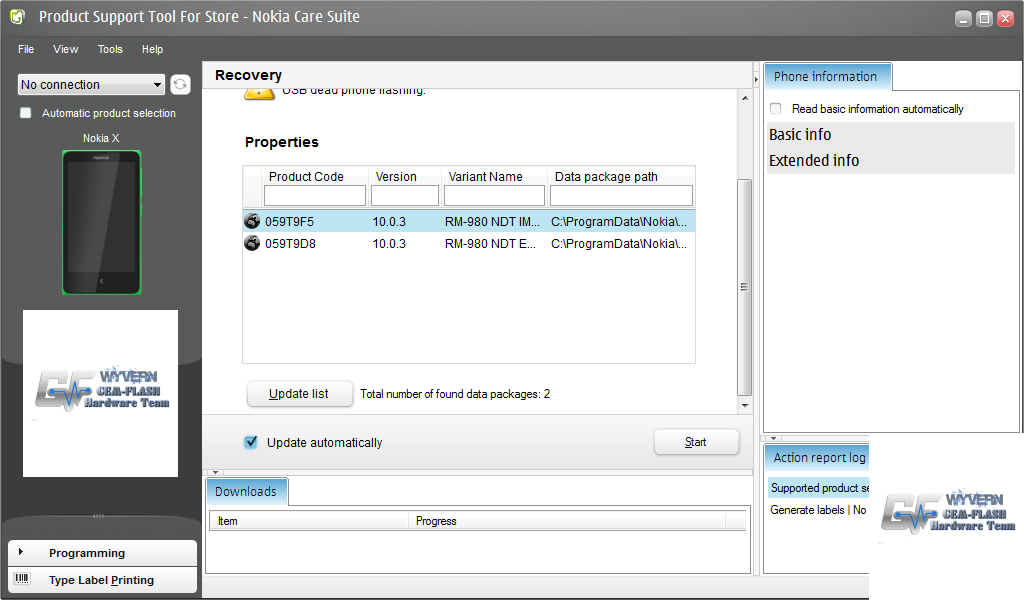Screen dimensions: 1024x600
Task: Minimize the Nokia Care Suite window
Action: tap(963, 18)
